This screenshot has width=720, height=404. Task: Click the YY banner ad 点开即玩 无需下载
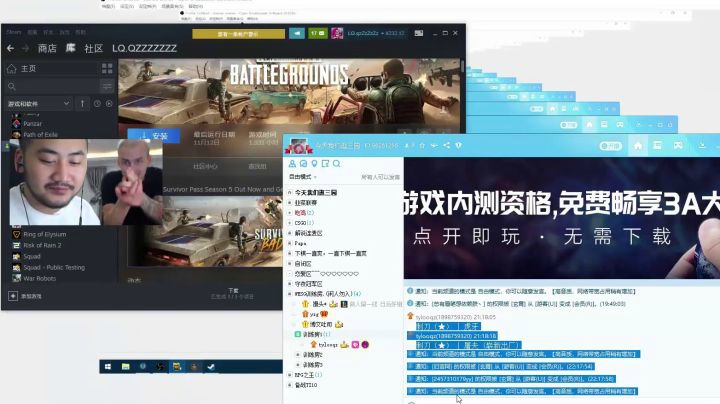562,218
